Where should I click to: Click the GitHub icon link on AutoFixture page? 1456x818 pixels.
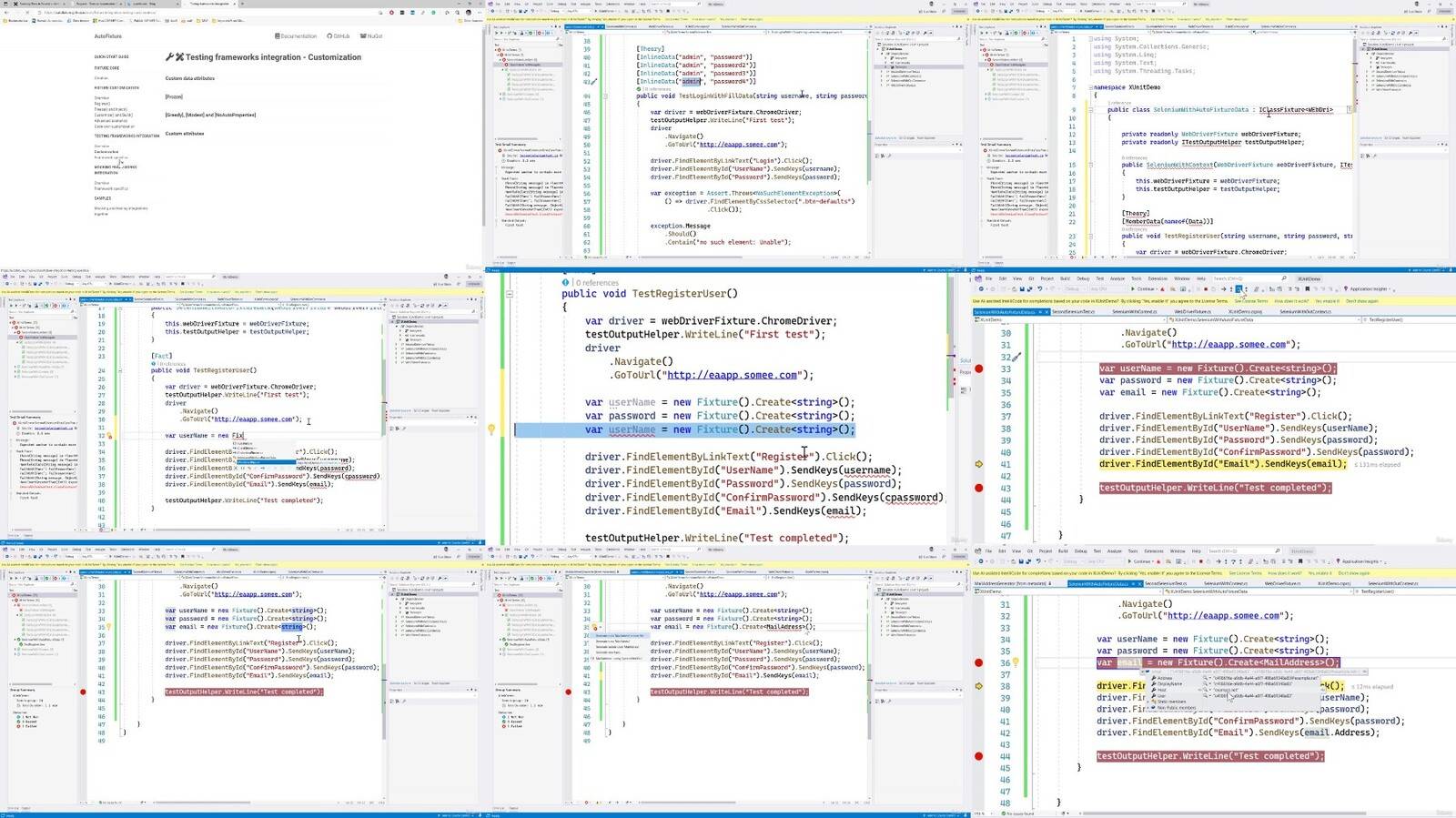pyautogui.click(x=339, y=36)
